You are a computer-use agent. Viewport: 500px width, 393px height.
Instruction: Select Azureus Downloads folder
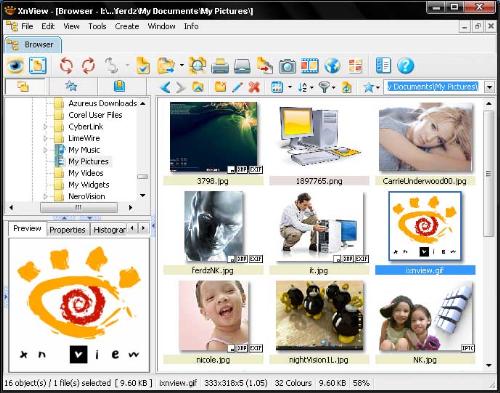click(x=103, y=103)
